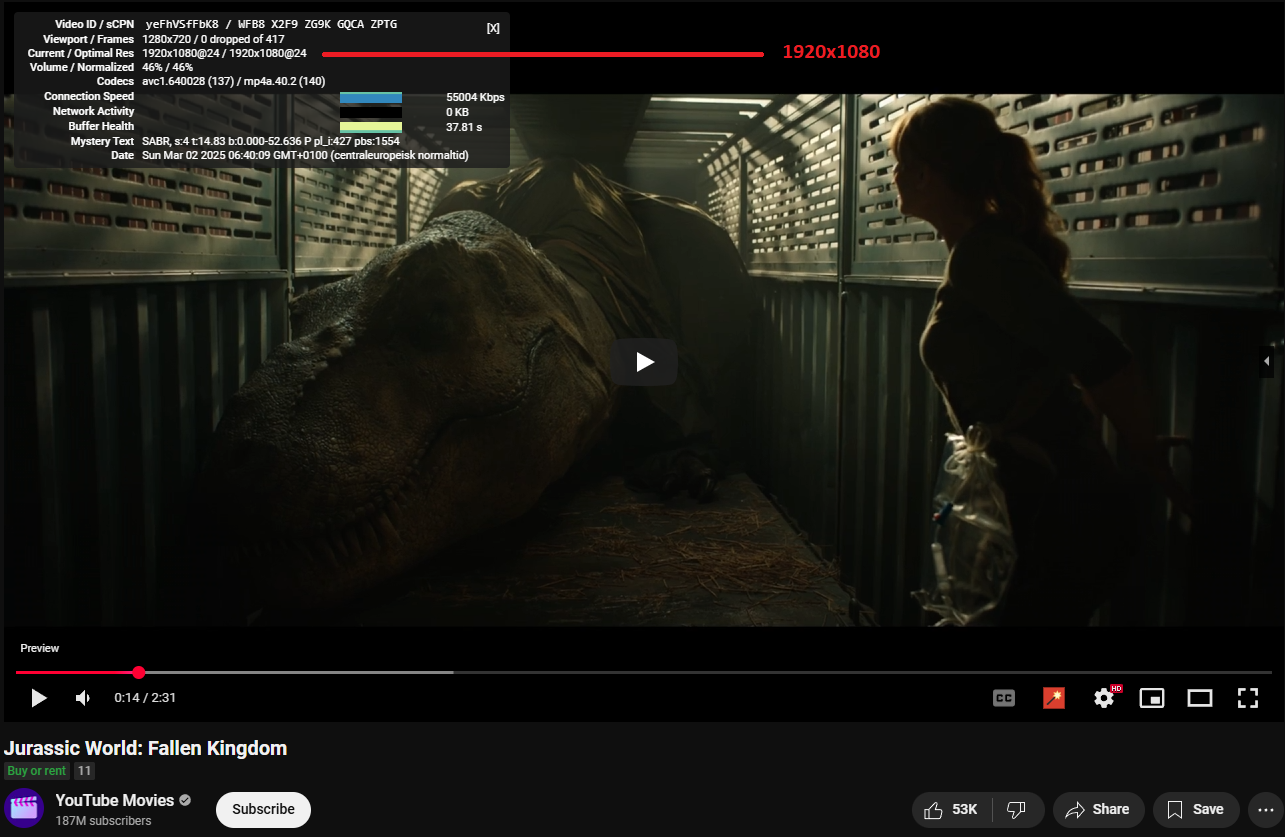Click the Date value Sun Mar 02 2025
Screen dimensions: 1285x837
pyautogui.click(x=305, y=155)
